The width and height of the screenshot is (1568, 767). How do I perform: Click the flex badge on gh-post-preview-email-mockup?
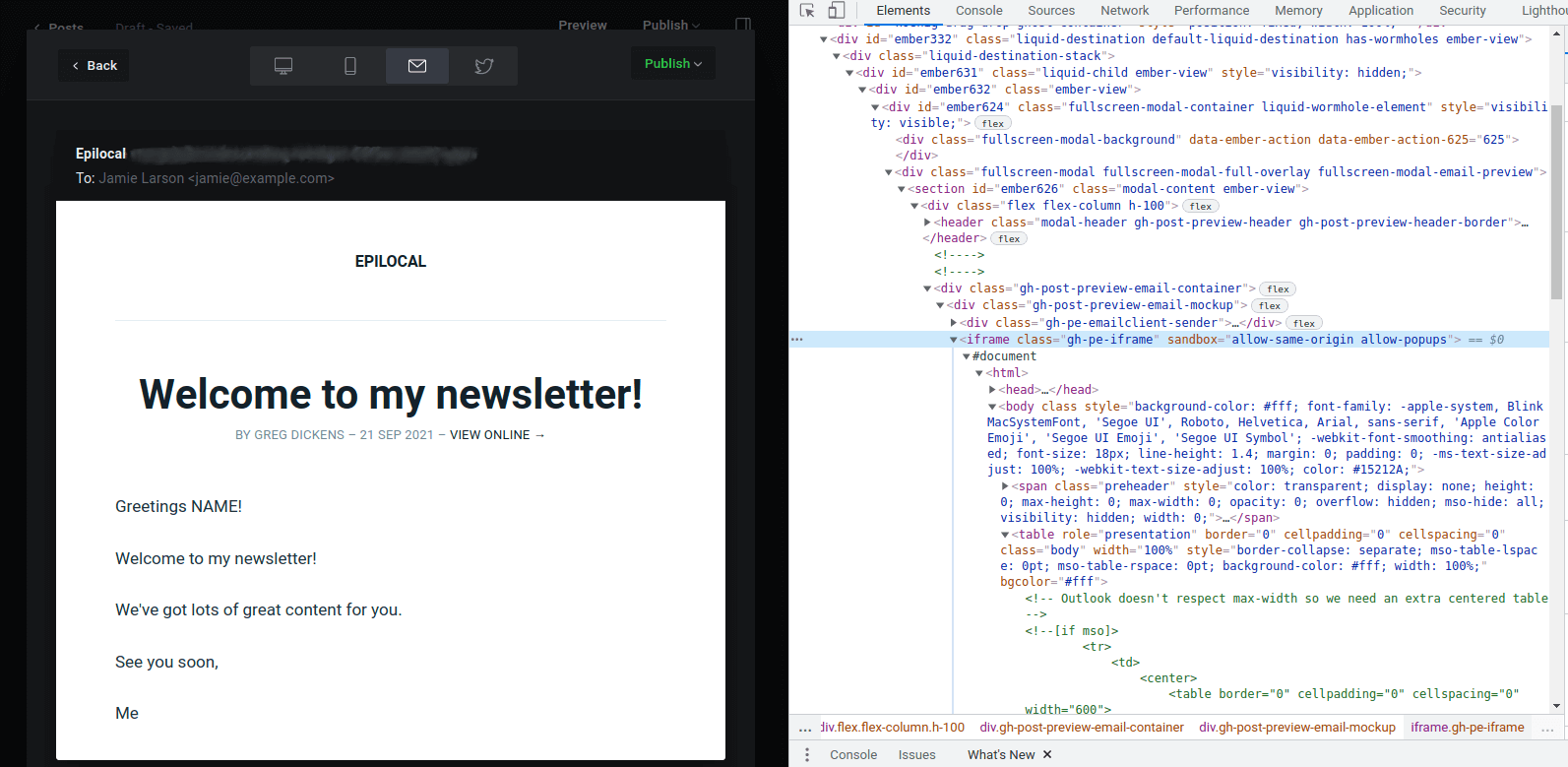1271,306
